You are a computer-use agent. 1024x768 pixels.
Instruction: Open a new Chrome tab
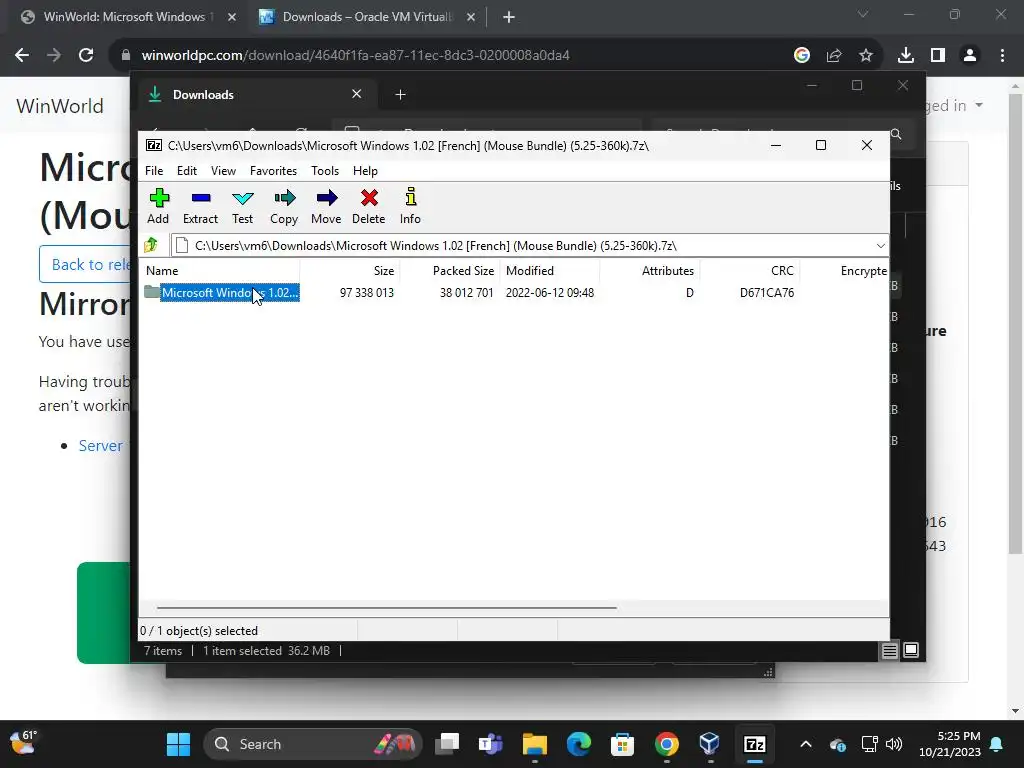click(509, 17)
